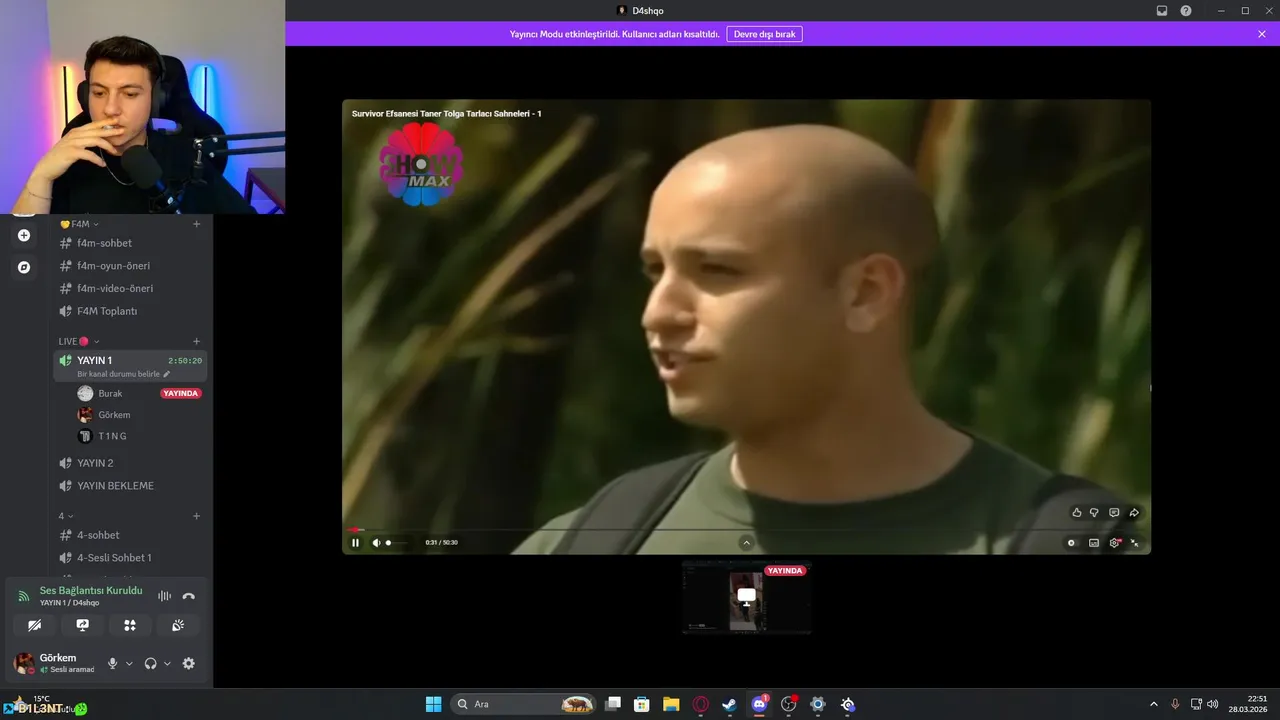Screen dimensions: 1280x720
Task: Click the 'Devre dışı bırak' button
Action: click(x=764, y=34)
